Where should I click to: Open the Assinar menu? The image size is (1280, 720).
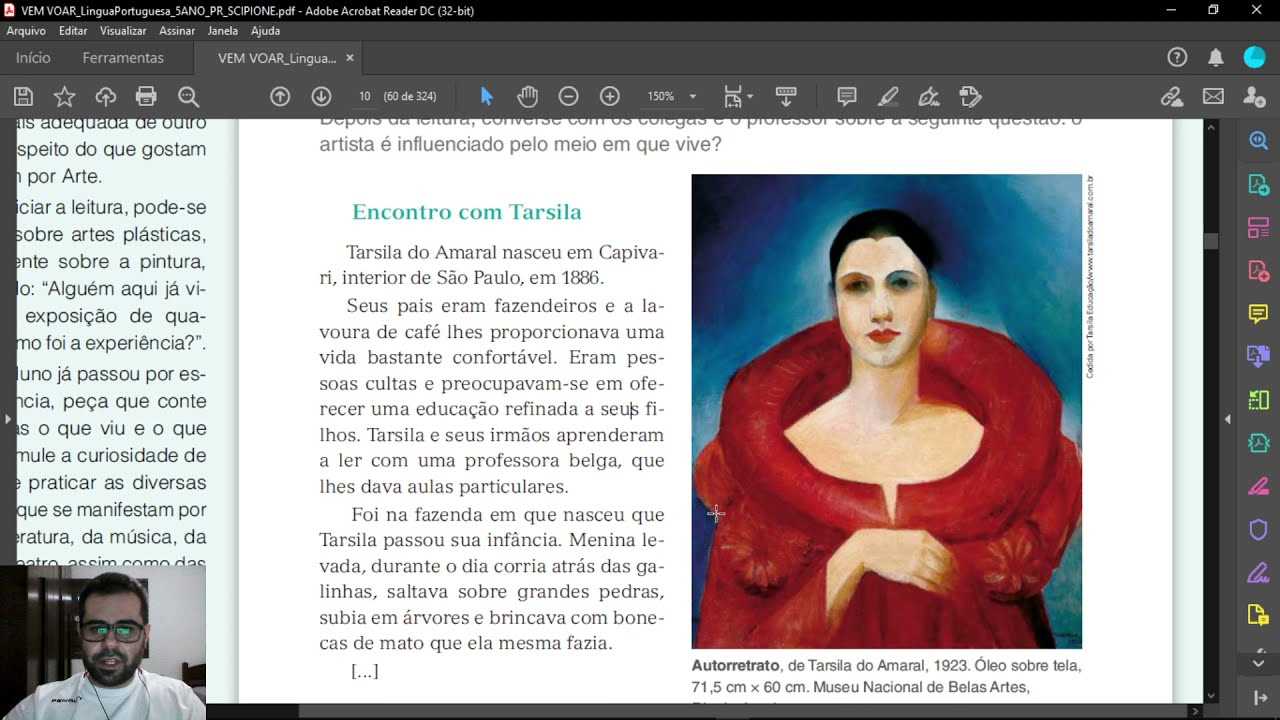pyautogui.click(x=177, y=31)
